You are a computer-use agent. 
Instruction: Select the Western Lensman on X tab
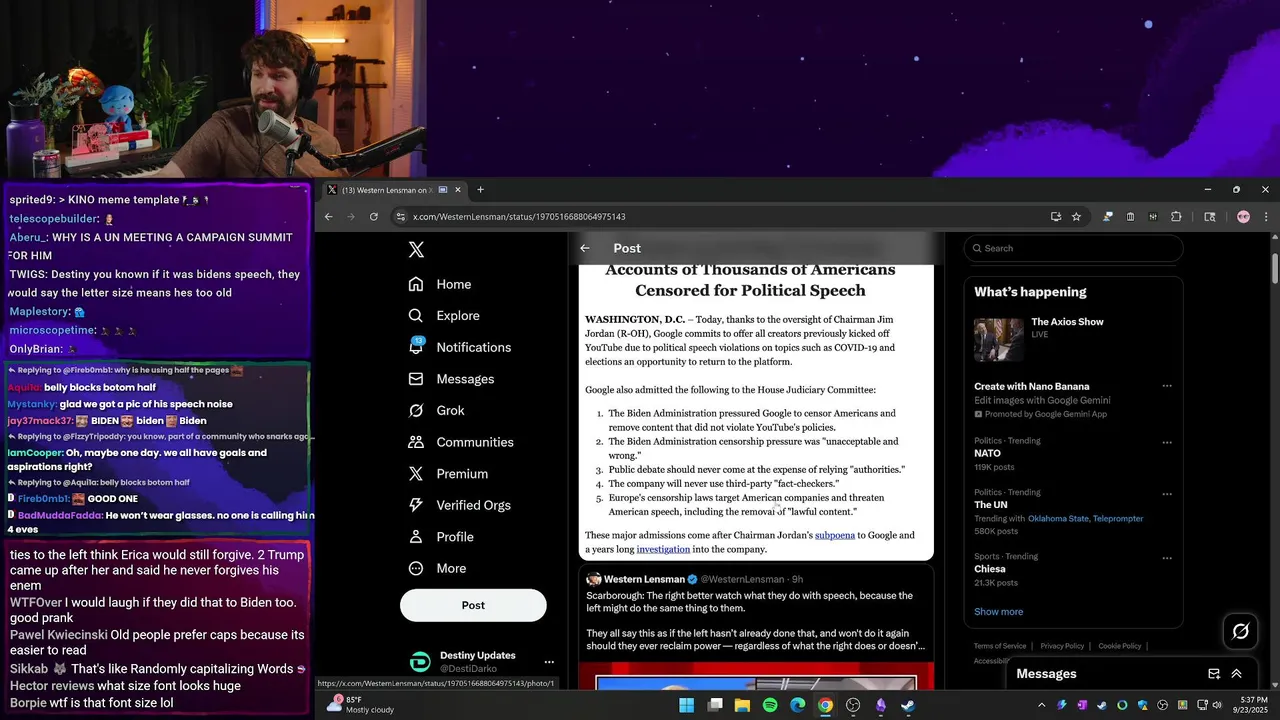(393, 190)
